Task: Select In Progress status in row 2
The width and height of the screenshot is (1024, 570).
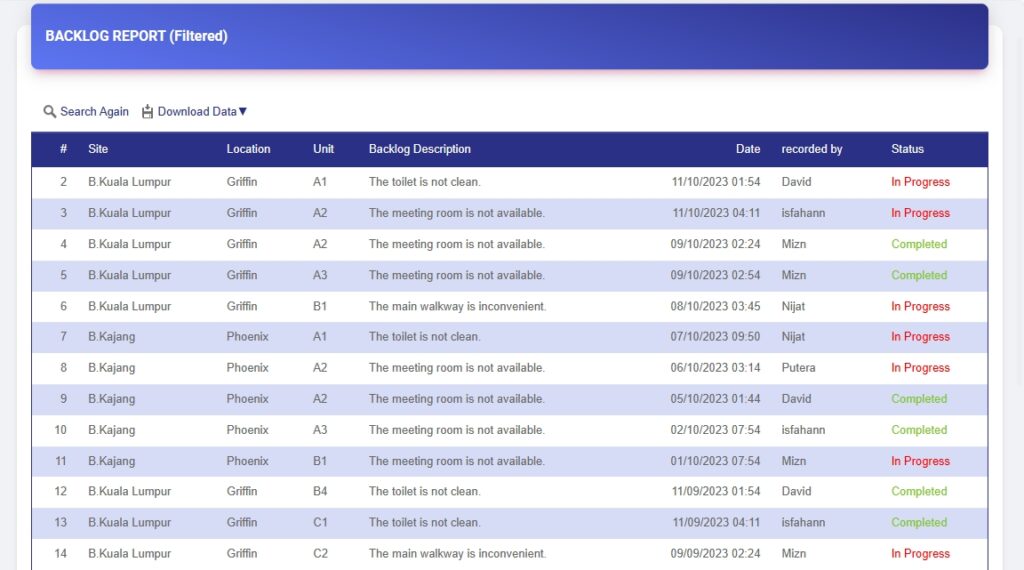Action: [920, 182]
